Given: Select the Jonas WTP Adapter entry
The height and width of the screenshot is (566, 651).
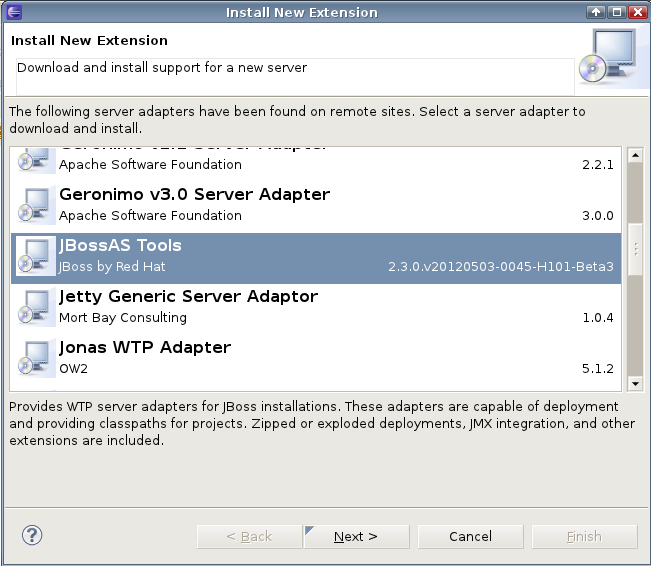Looking at the screenshot, I should coord(300,358).
